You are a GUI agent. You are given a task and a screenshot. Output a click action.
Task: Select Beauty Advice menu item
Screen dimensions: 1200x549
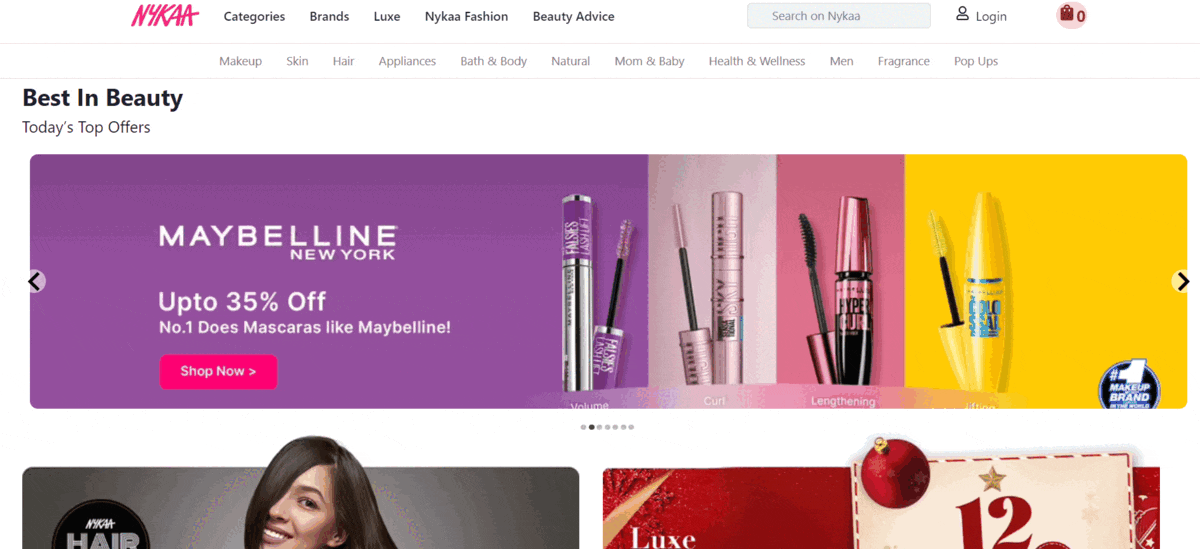(x=573, y=17)
